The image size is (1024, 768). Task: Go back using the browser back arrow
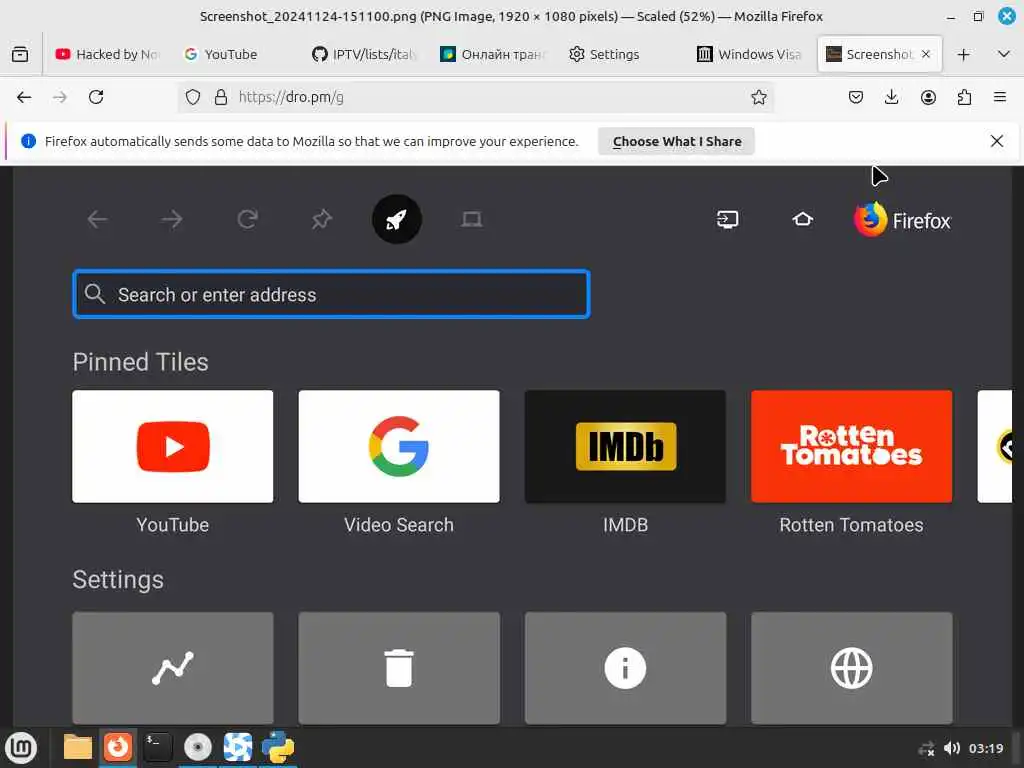click(24, 97)
